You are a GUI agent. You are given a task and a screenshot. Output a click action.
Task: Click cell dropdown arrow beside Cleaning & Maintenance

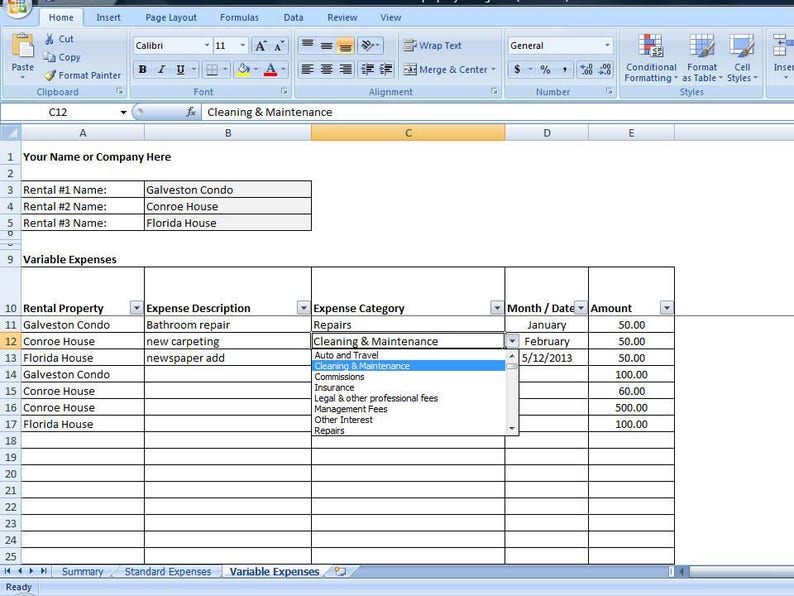coord(512,341)
